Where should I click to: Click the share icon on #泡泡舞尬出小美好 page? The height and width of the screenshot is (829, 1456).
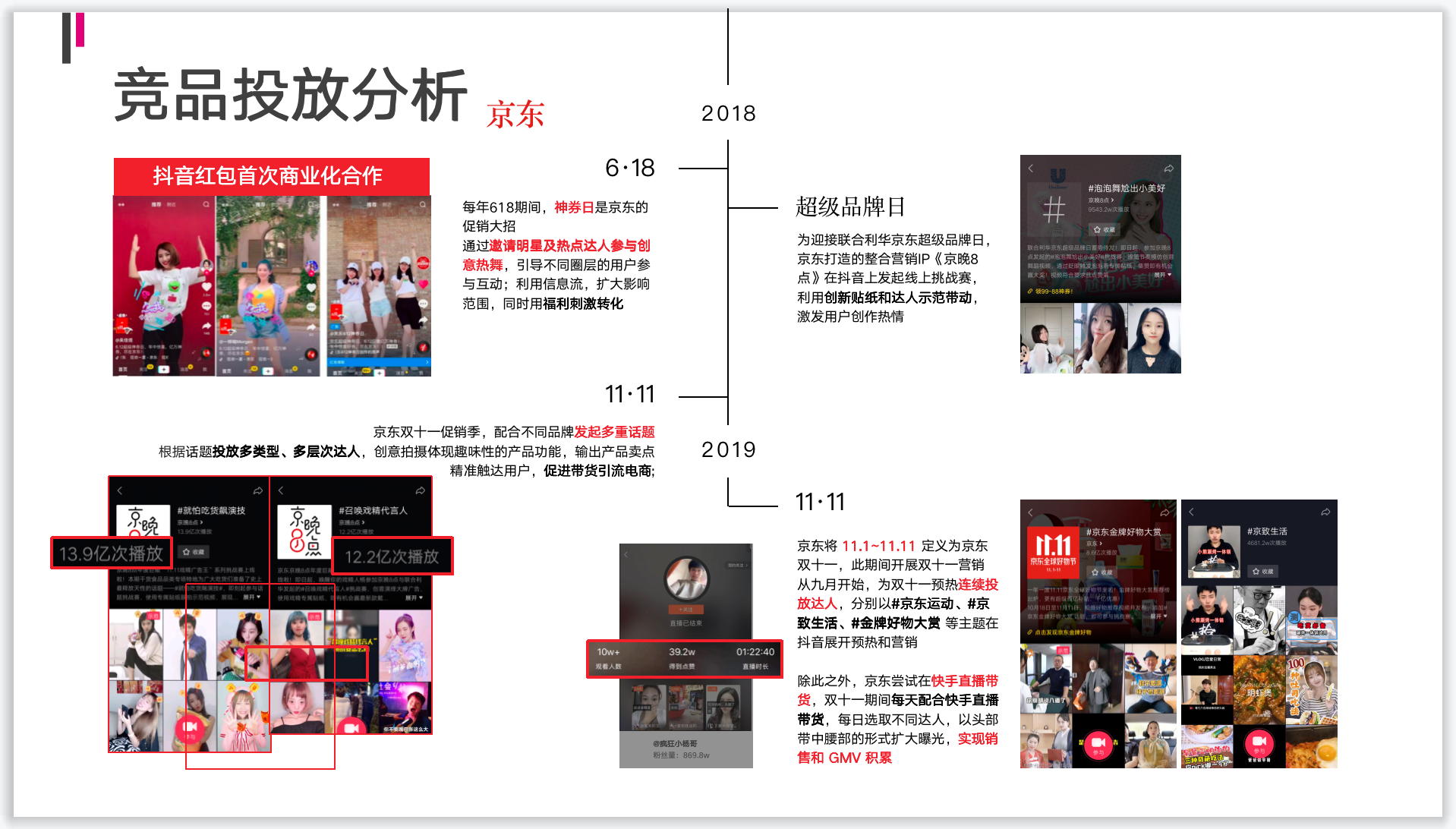tap(1169, 168)
